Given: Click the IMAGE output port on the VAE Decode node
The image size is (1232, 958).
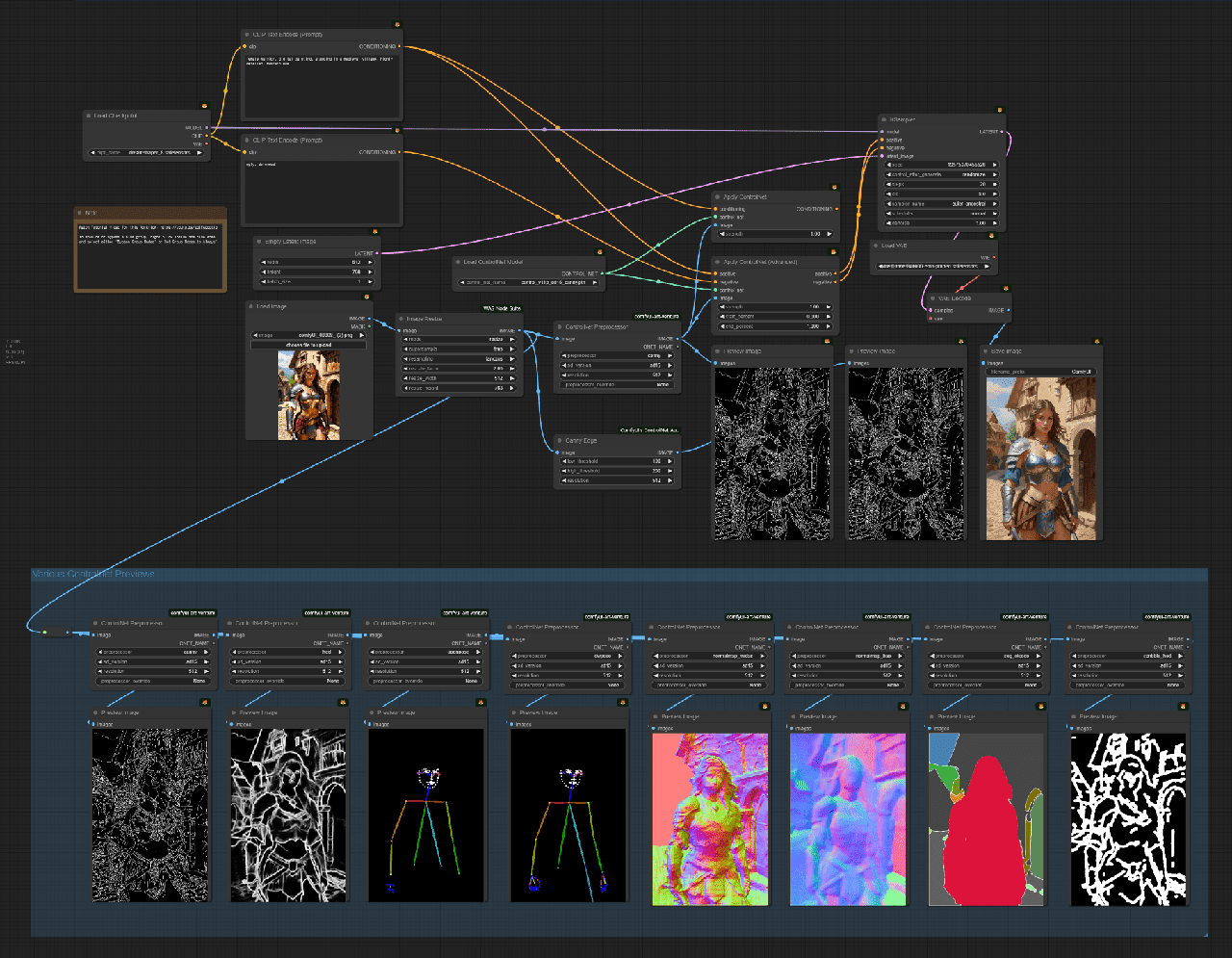Looking at the screenshot, I should 1007,310.
